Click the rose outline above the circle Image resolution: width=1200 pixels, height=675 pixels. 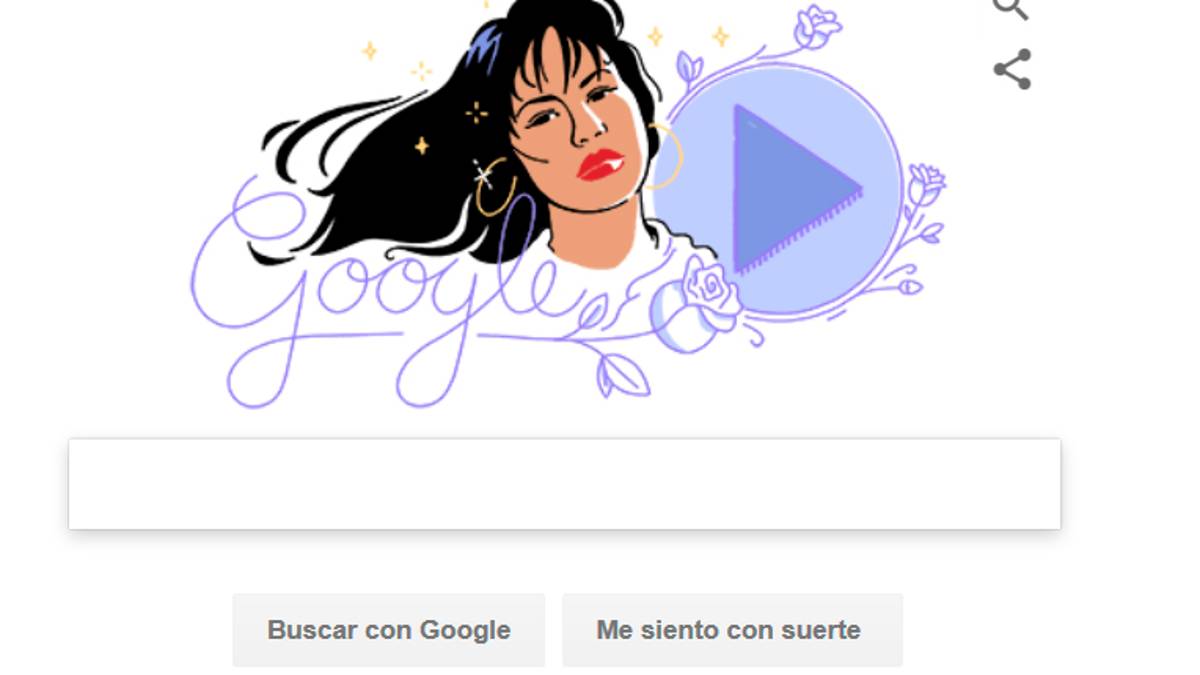[x=816, y=27]
